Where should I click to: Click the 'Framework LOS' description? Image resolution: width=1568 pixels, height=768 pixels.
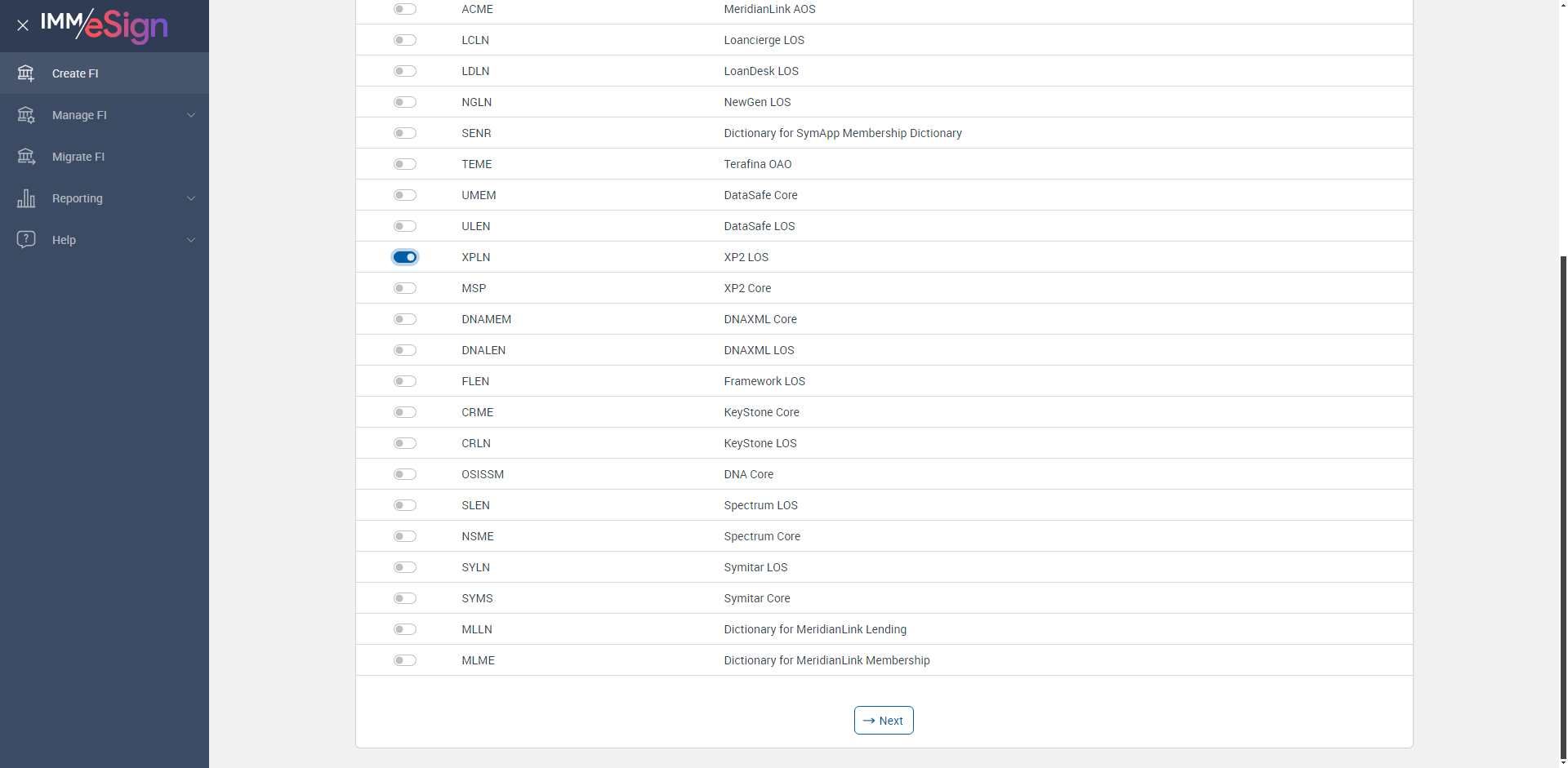(x=764, y=381)
